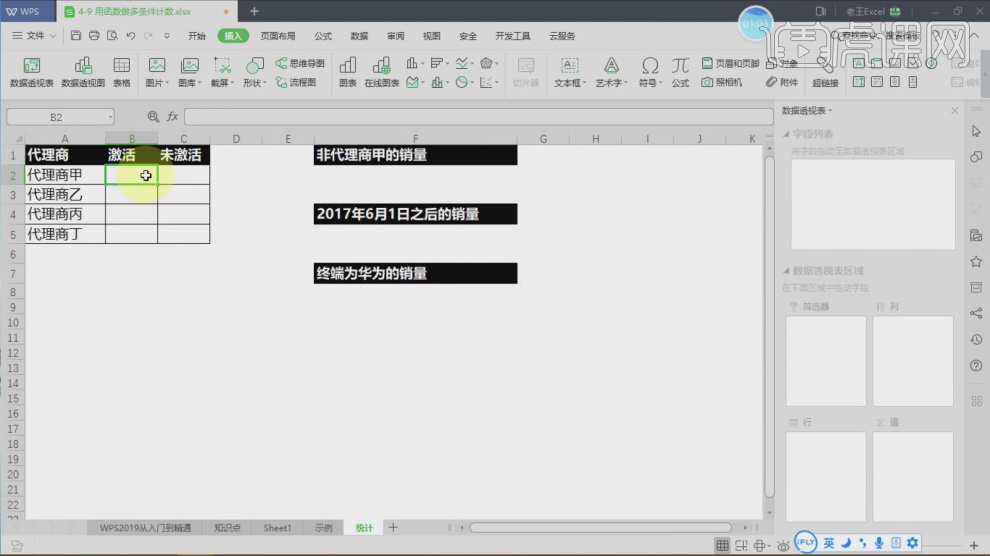Click the history clock icon in right sidebar
Viewport: 990px width, 556px height.
[976, 340]
